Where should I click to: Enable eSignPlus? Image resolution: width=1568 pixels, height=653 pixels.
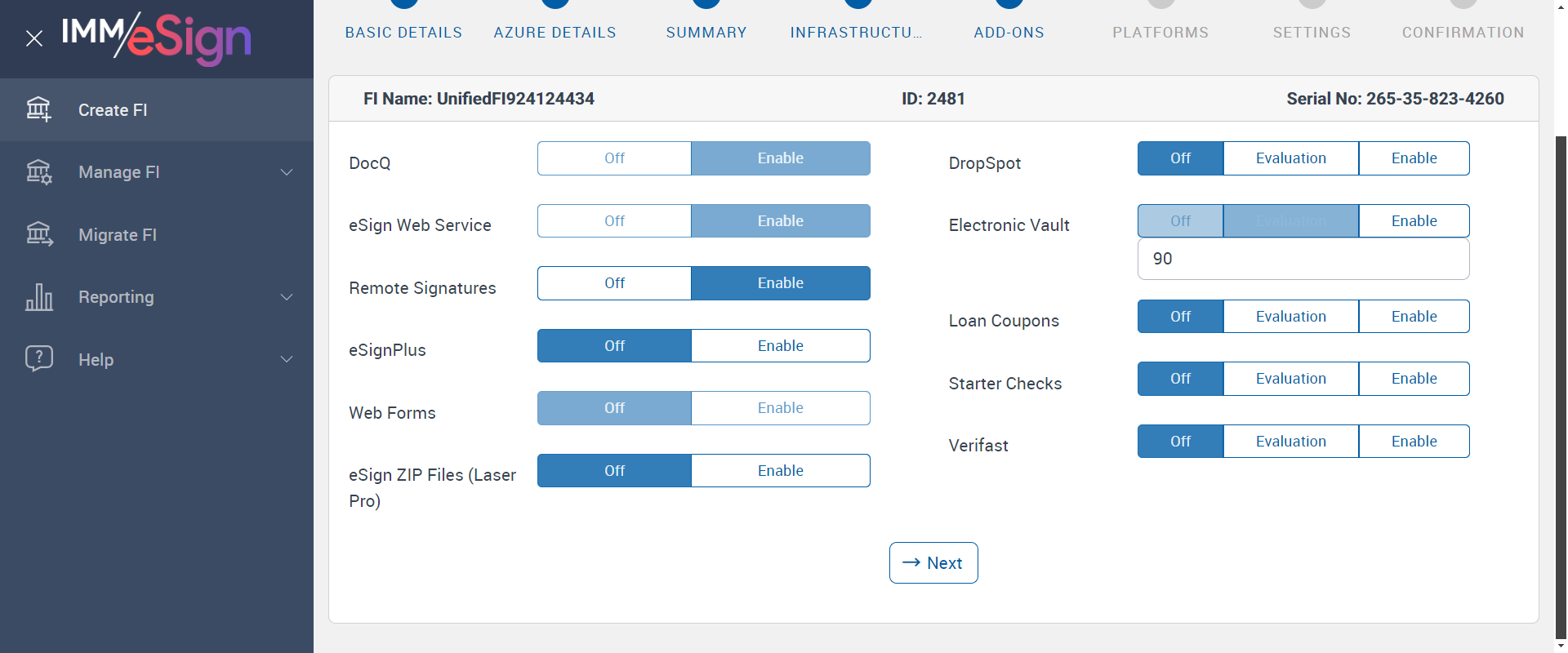point(781,346)
